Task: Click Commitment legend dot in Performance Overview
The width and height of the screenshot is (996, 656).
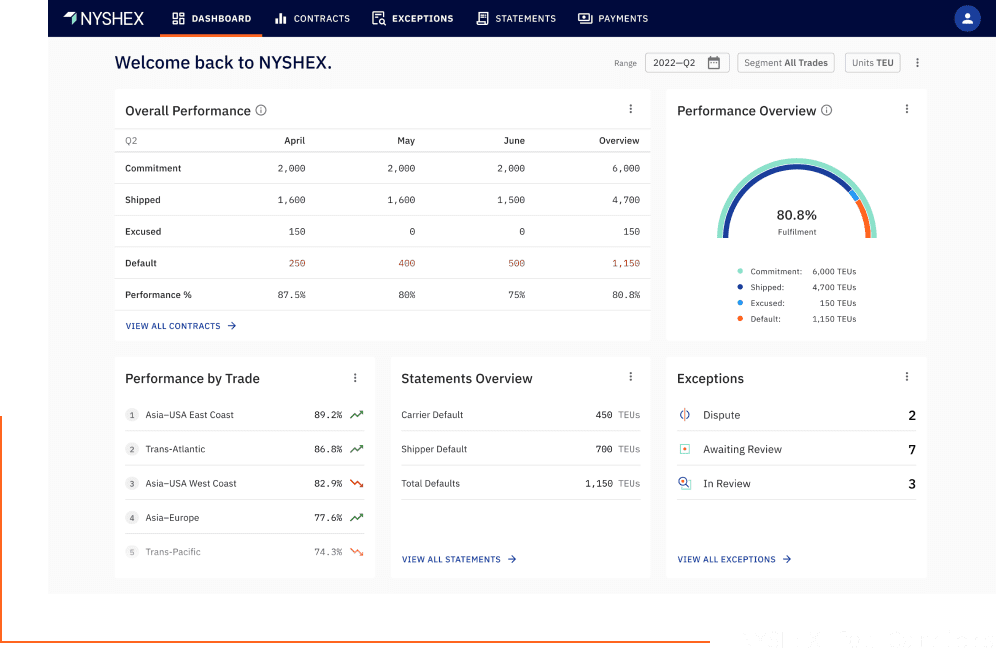Action: coord(740,271)
